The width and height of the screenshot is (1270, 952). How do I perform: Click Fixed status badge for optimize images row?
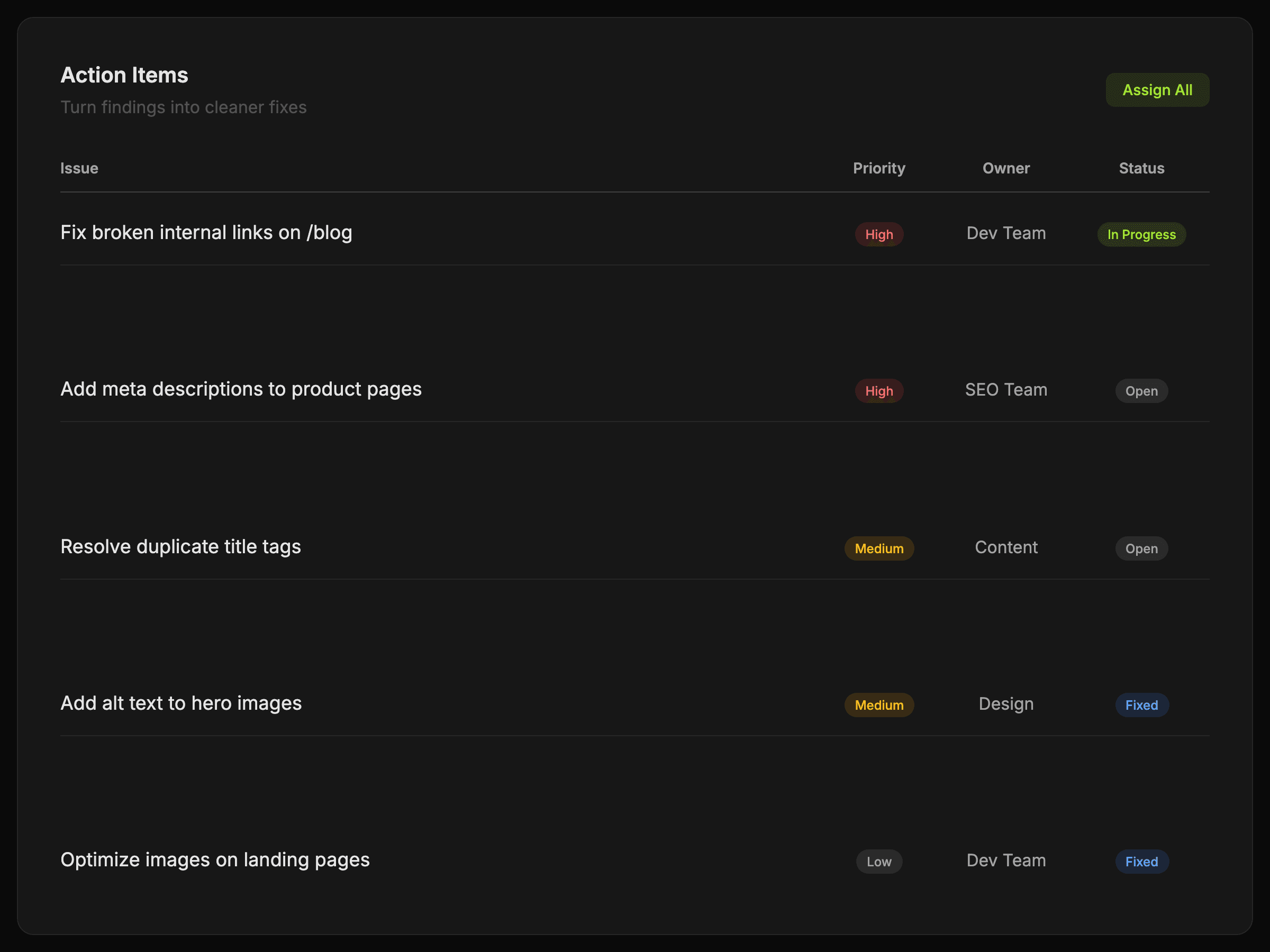tap(1141, 862)
